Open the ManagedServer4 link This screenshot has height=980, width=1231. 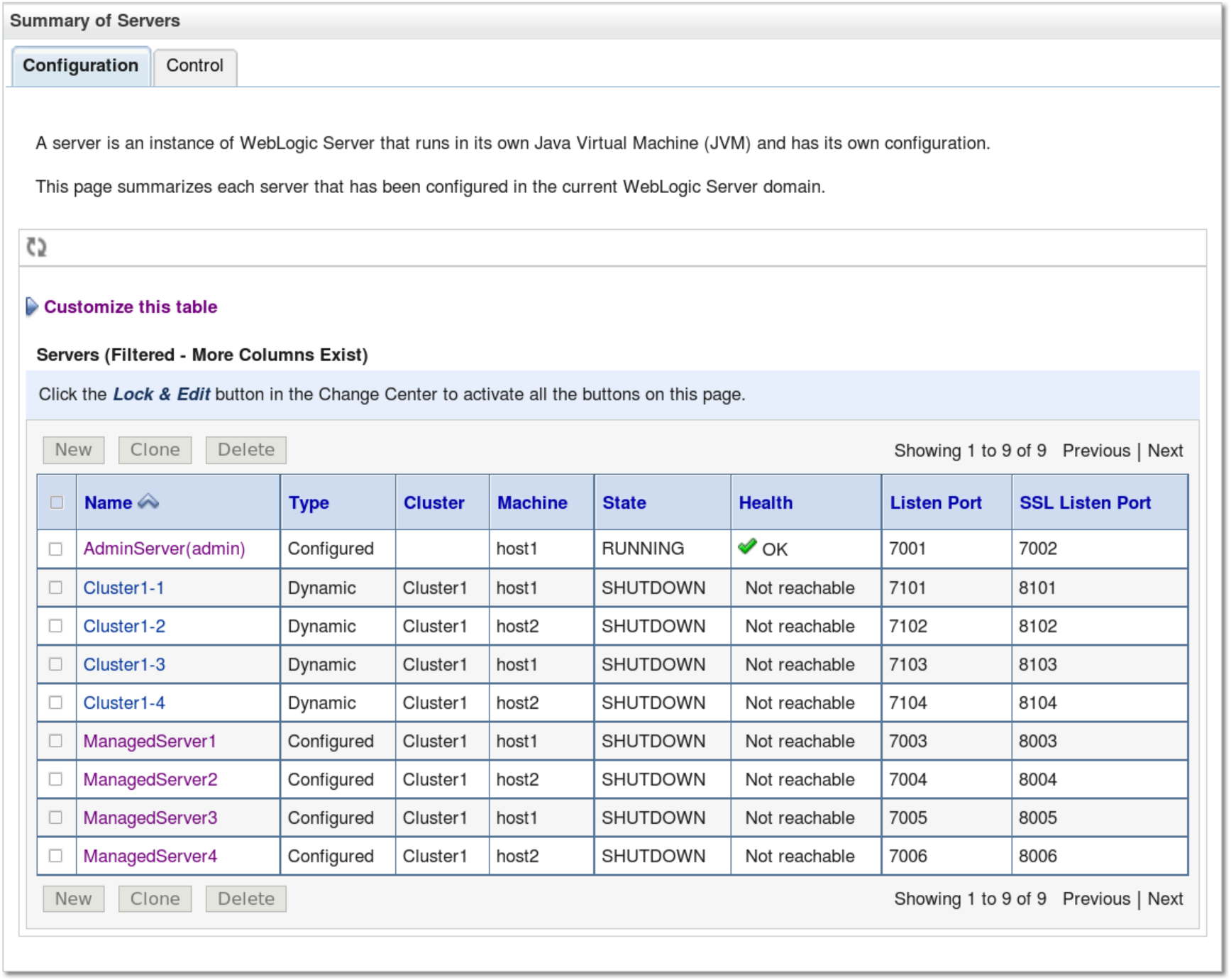150,856
